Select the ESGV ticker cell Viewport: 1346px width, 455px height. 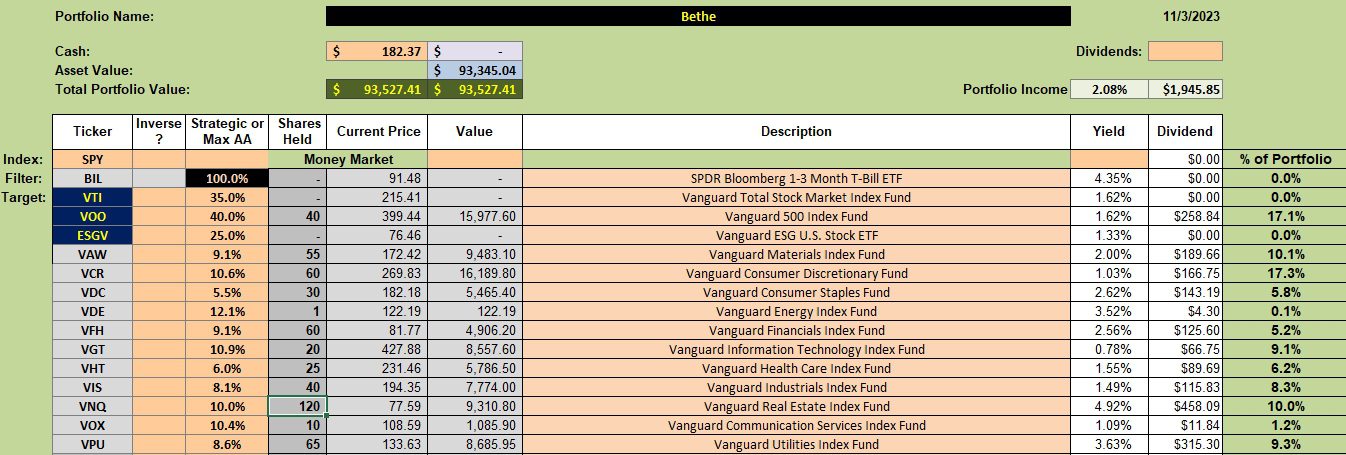point(93,235)
